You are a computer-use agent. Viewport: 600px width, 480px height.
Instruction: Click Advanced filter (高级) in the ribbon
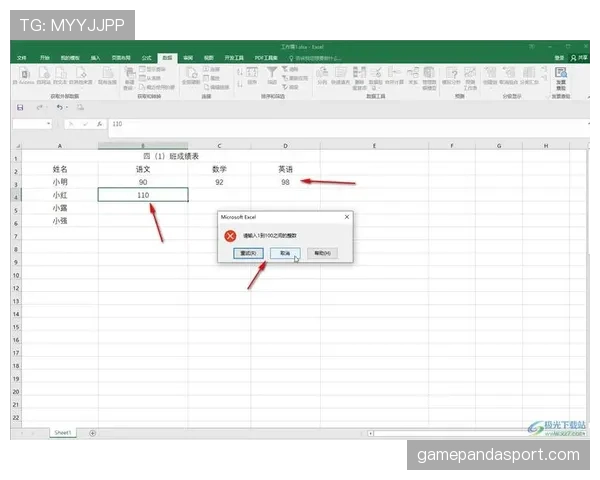290,87
